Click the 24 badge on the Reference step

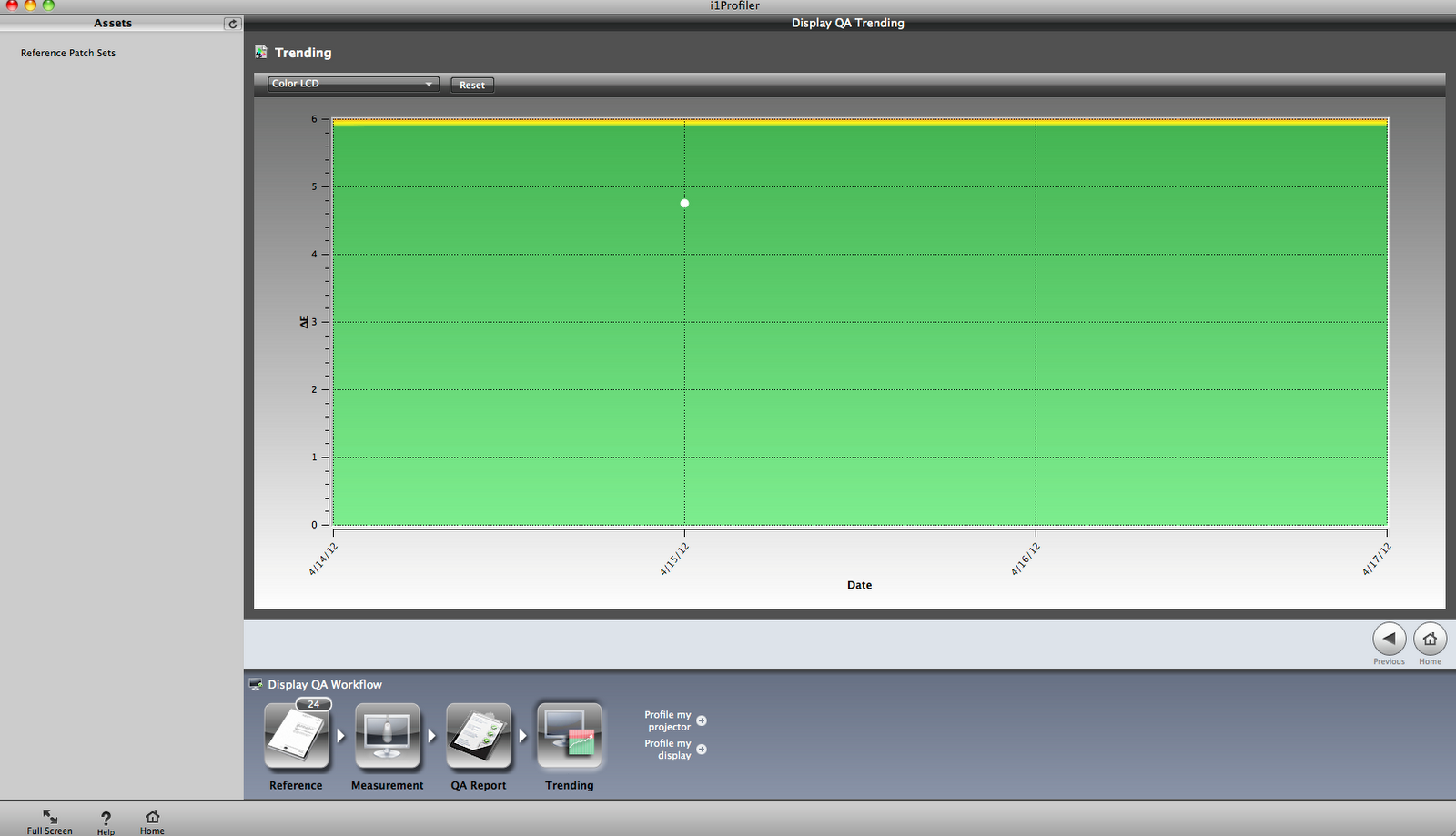tap(314, 704)
